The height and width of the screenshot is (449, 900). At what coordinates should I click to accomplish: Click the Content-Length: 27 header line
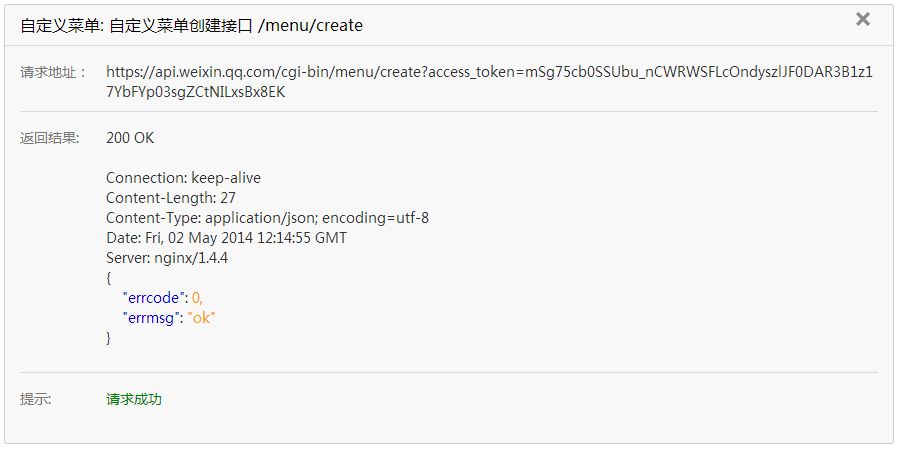point(171,198)
